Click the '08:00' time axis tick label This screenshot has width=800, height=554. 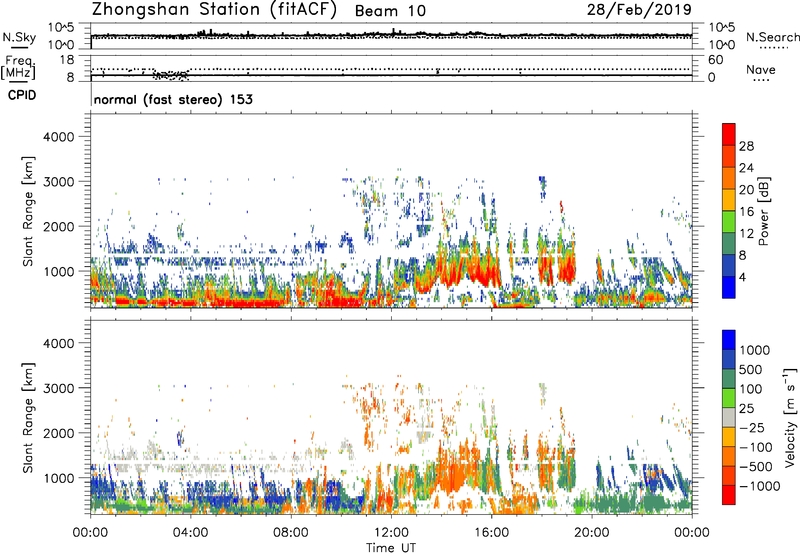[290, 533]
